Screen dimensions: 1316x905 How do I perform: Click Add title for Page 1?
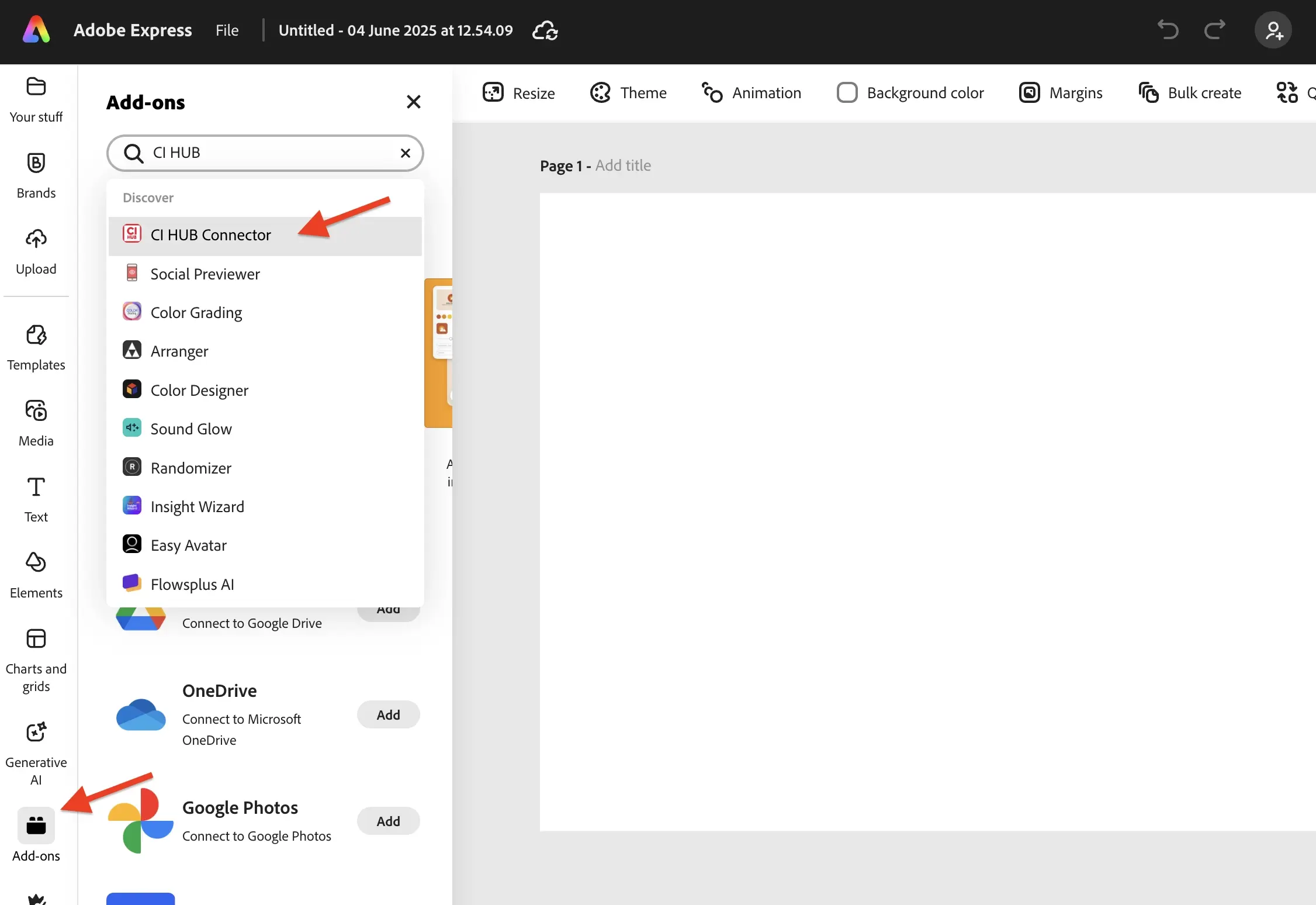click(623, 165)
